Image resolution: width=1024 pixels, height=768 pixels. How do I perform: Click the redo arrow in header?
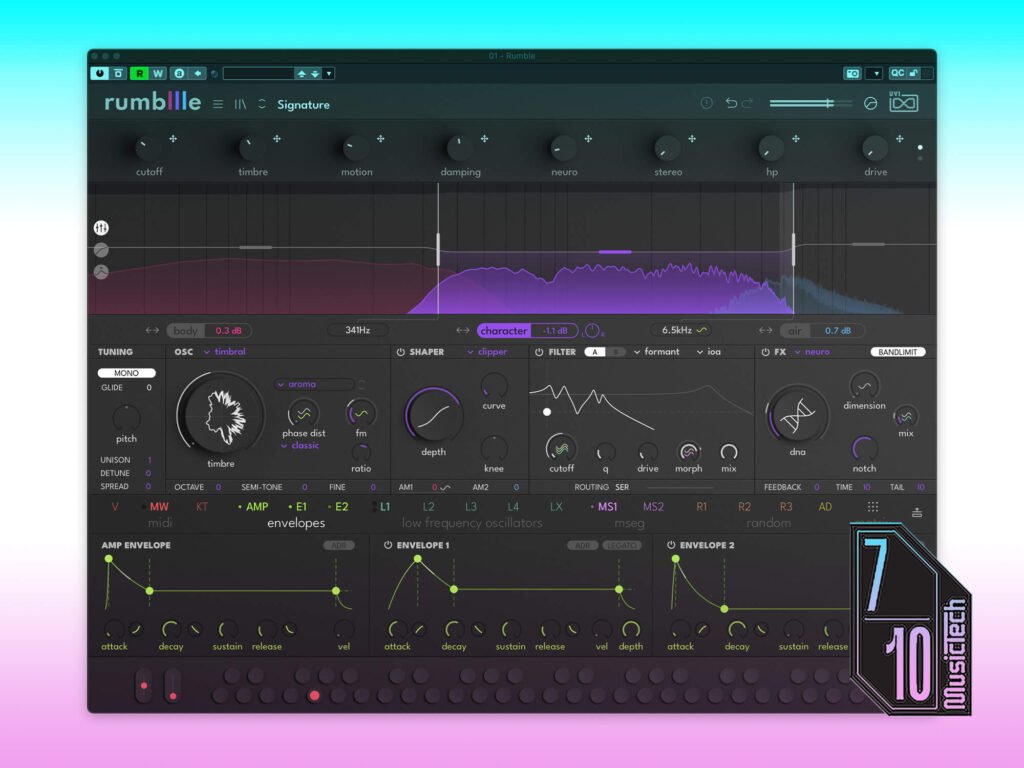747,103
